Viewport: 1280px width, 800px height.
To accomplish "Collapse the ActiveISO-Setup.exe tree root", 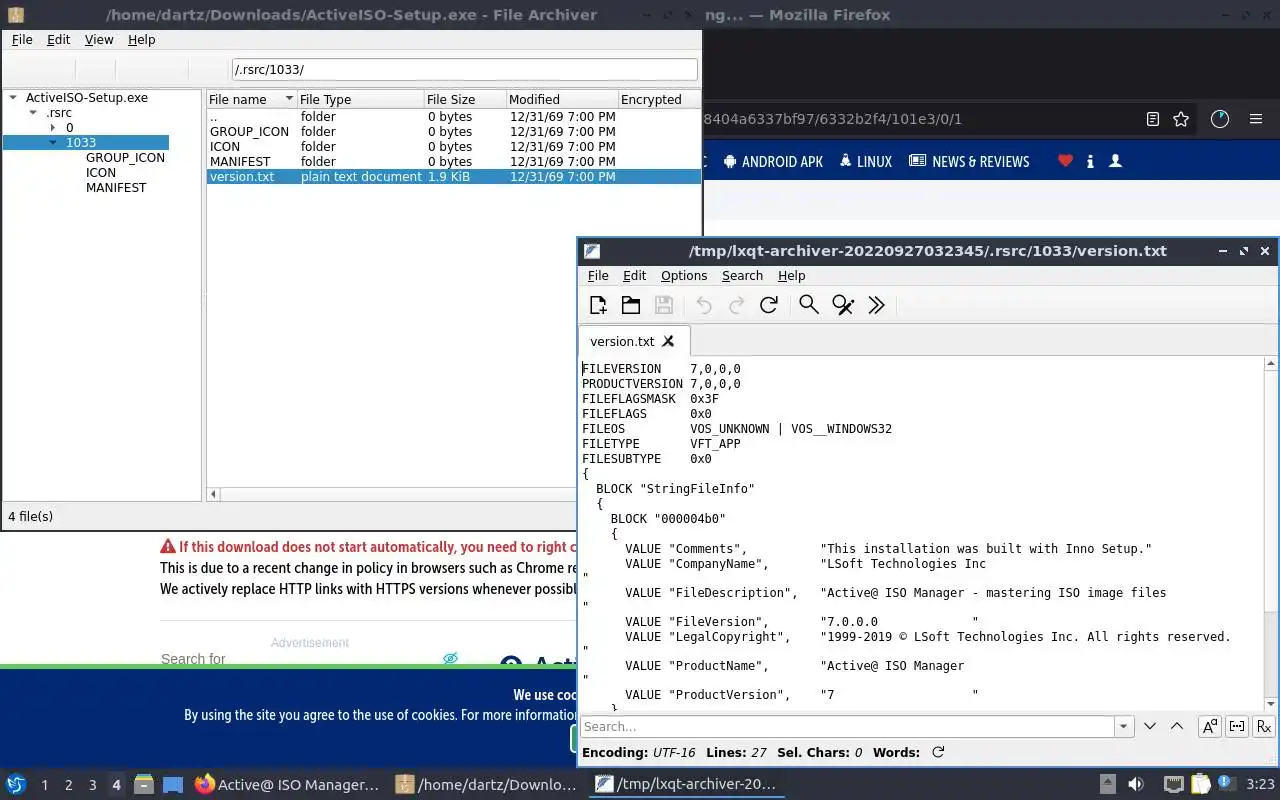I will tap(14, 98).
